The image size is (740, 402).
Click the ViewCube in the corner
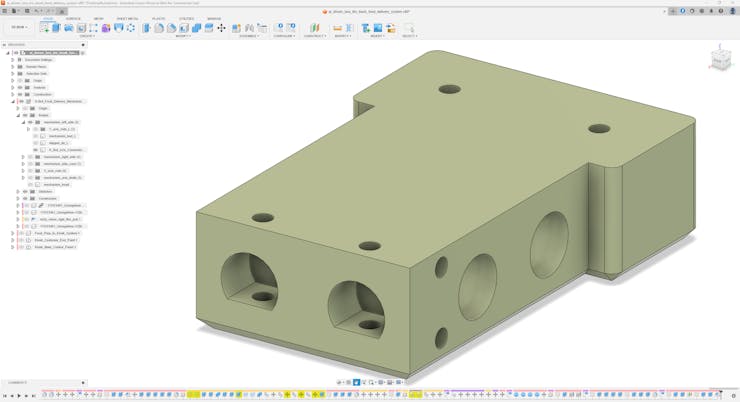click(720, 60)
